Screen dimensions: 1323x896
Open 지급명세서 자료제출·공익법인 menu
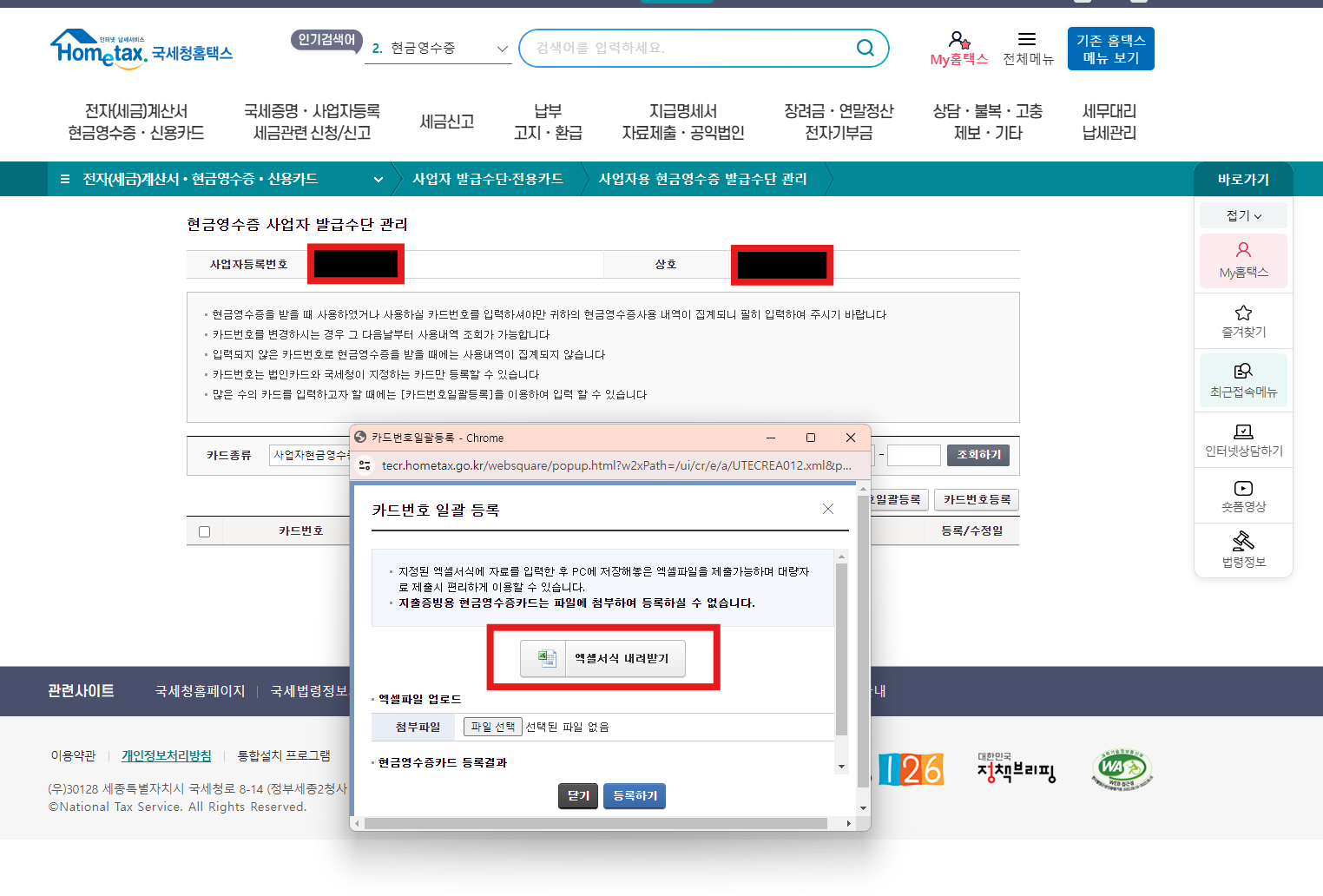click(683, 122)
